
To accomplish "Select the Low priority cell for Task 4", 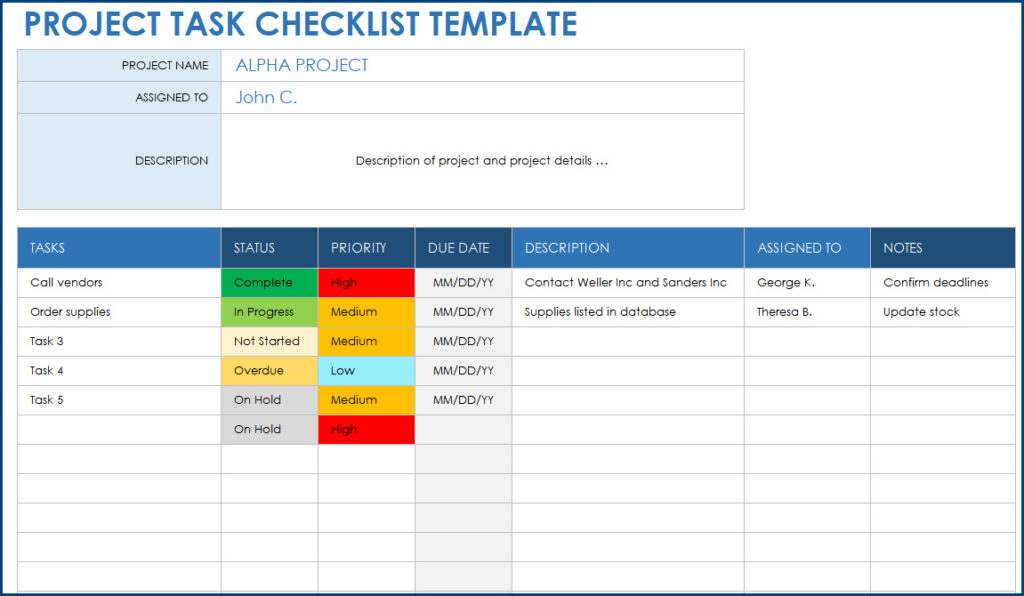I will coord(366,370).
